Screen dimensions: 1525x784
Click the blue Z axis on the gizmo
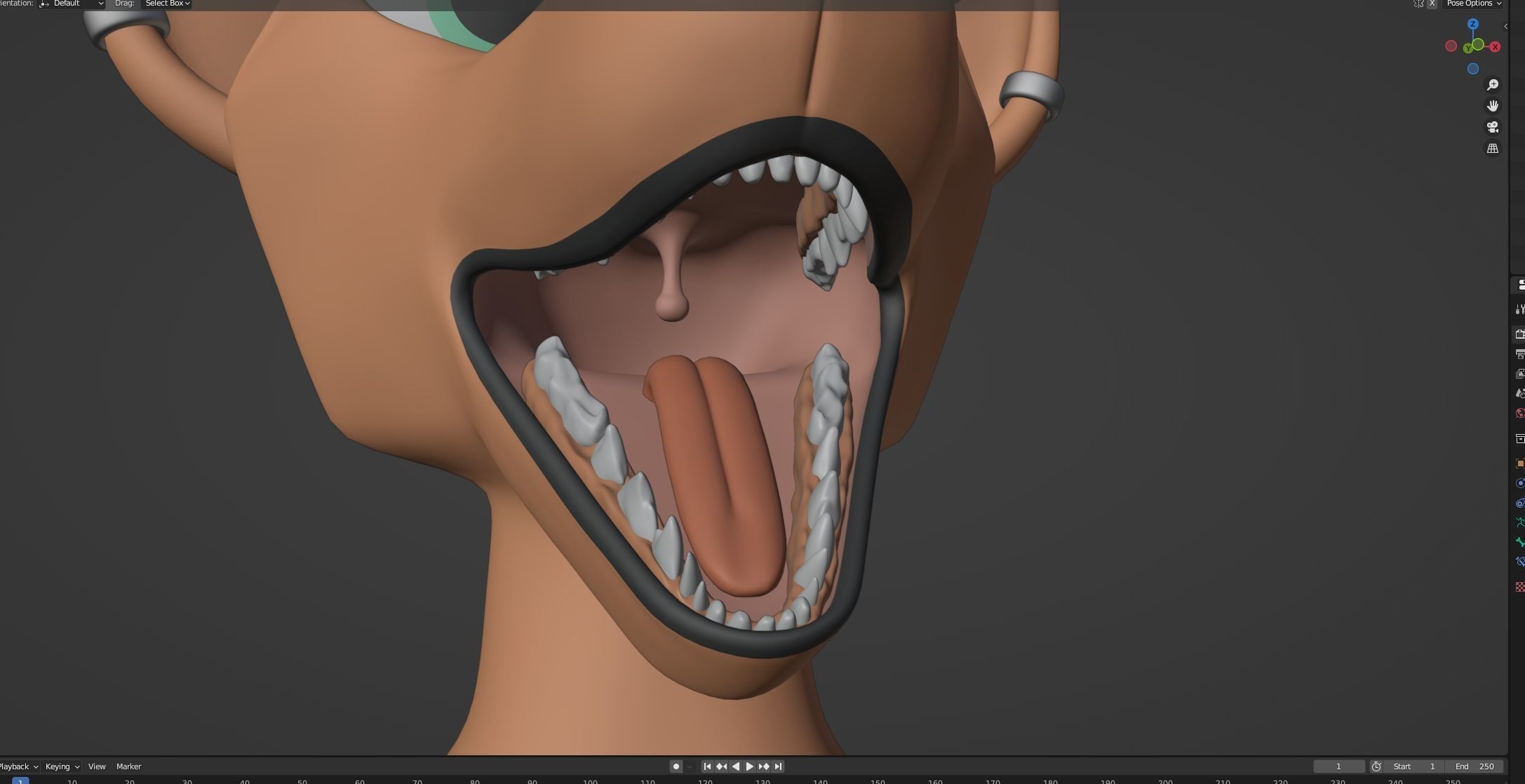[1473, 24]
